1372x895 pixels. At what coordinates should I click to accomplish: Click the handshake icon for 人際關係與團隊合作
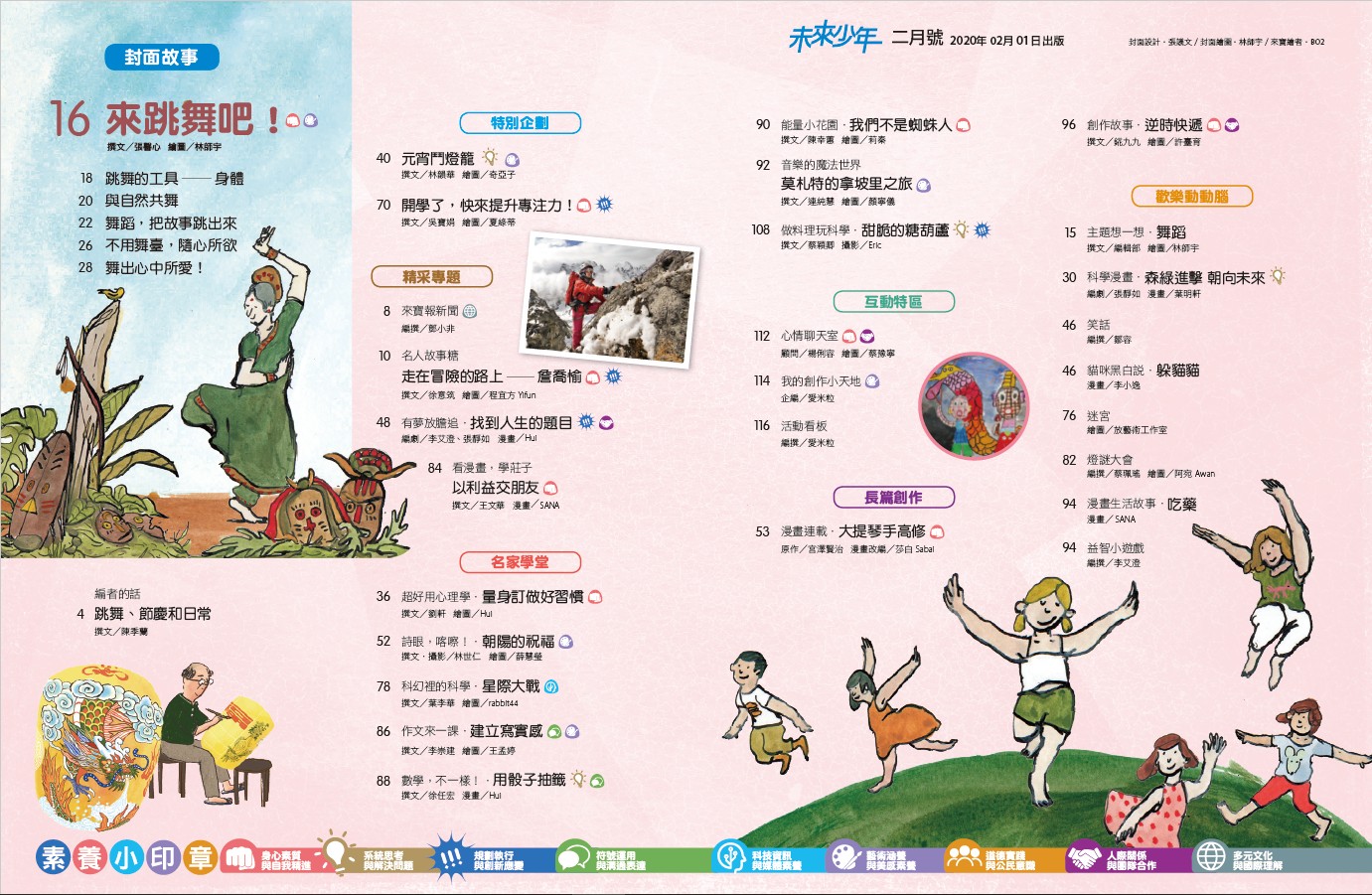(x=1085, y=856)
